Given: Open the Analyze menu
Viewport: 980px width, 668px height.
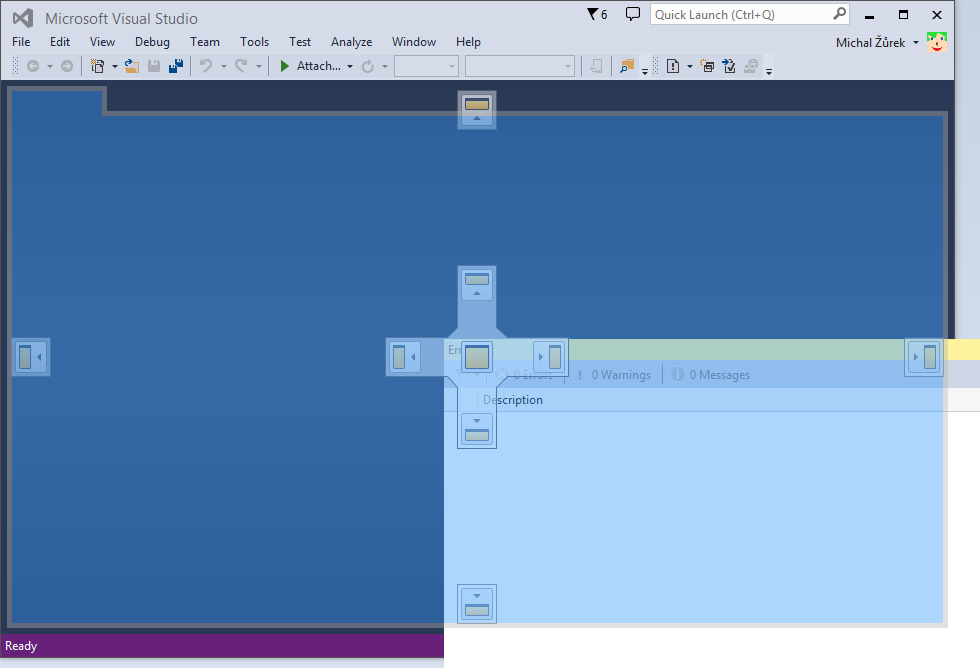Looking at the screenshot, I should (x=351, y=42).
